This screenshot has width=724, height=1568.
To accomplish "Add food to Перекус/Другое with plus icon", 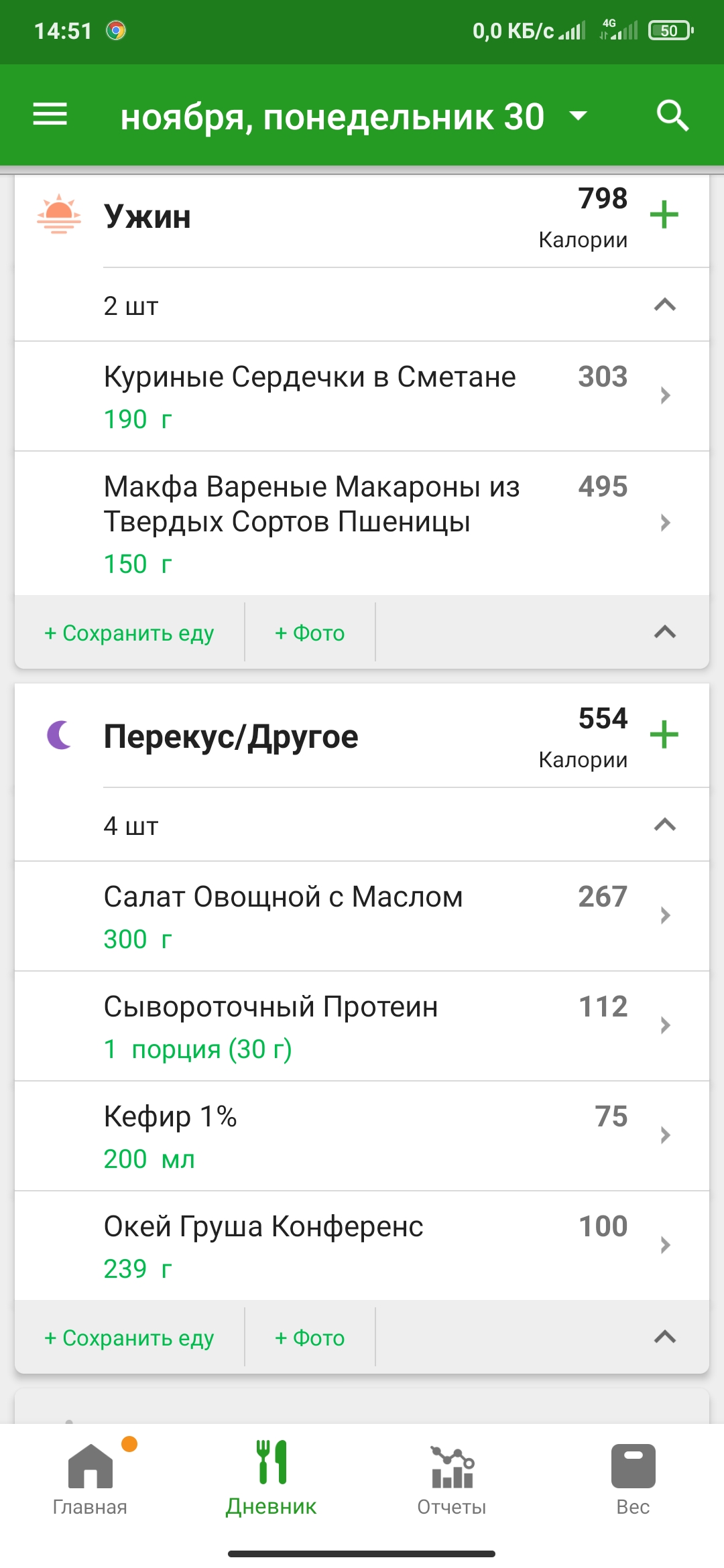I will (x=664, y=734).
